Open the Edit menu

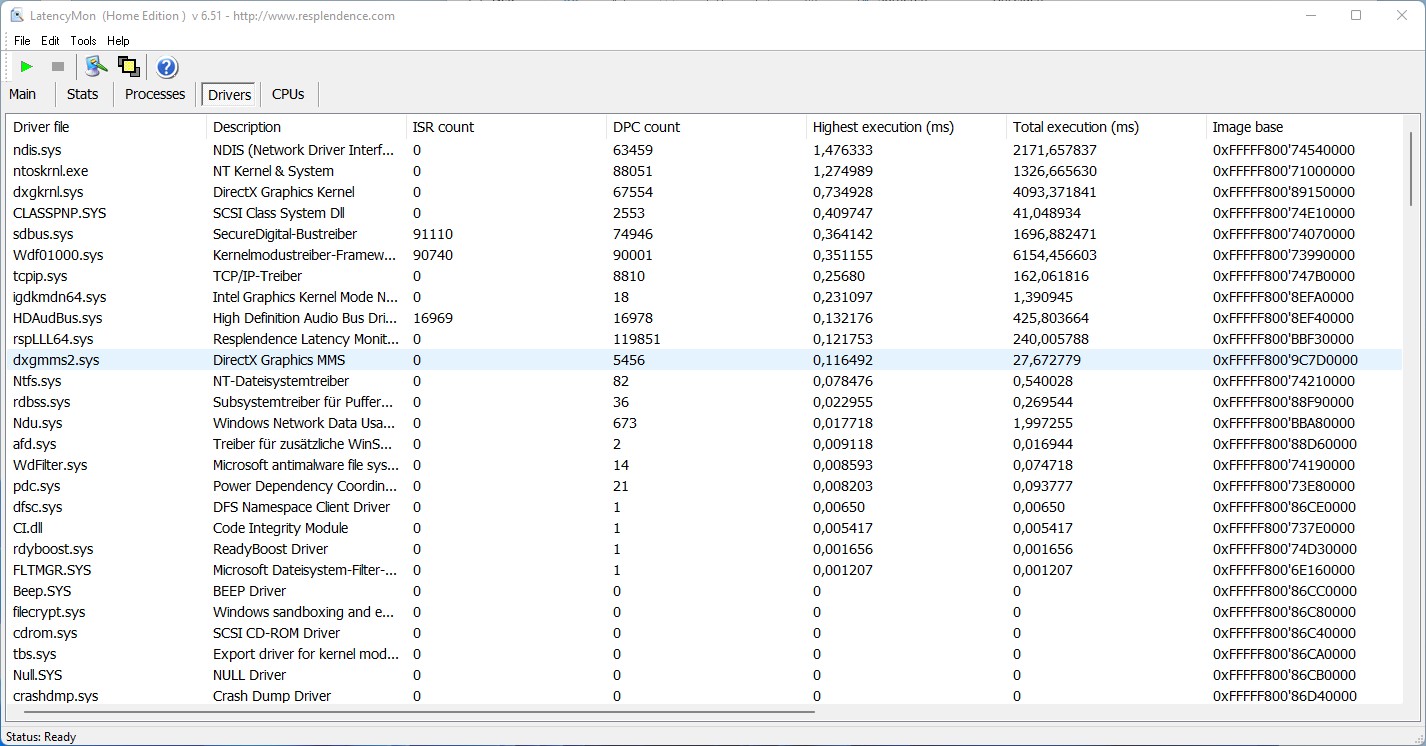50,41
